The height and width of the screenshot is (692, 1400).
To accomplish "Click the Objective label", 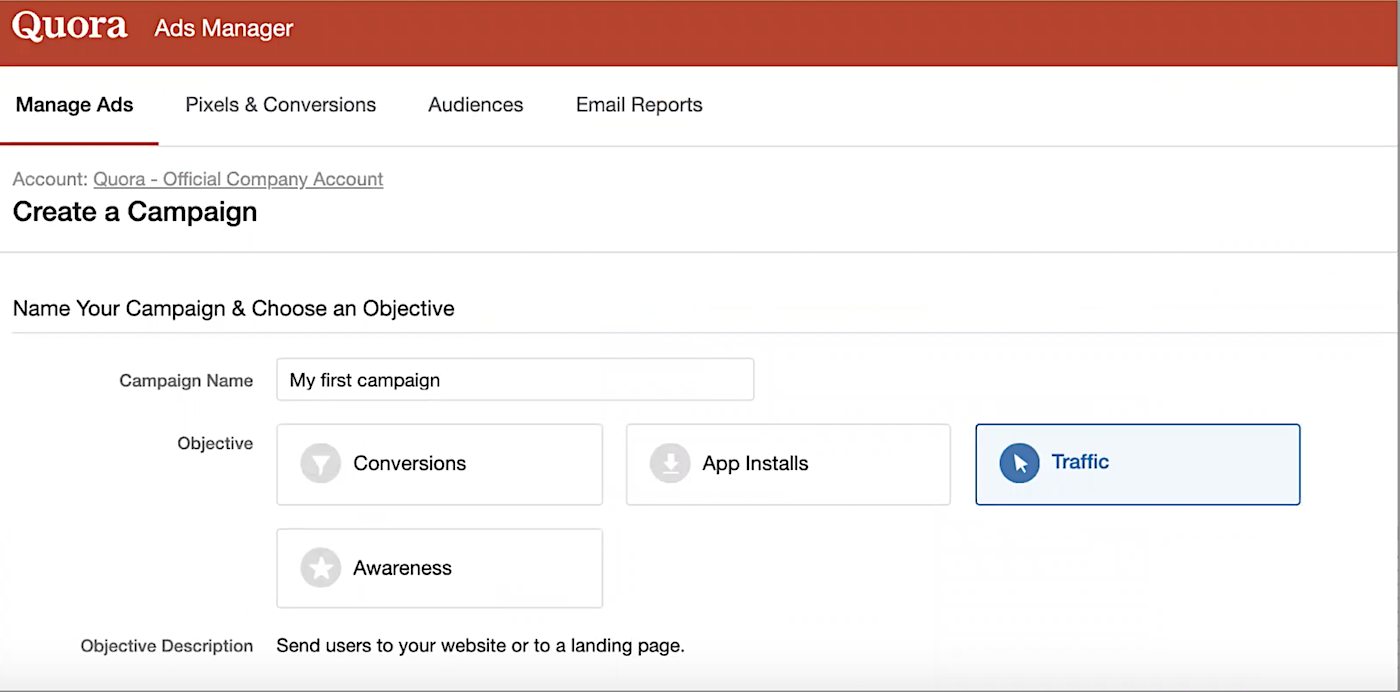I will pyautogui.click(x=215, y=443).
